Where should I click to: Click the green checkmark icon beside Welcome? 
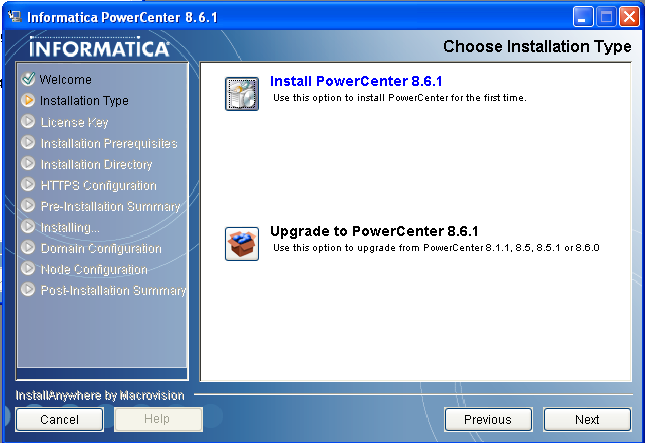[x=28, y=79]
